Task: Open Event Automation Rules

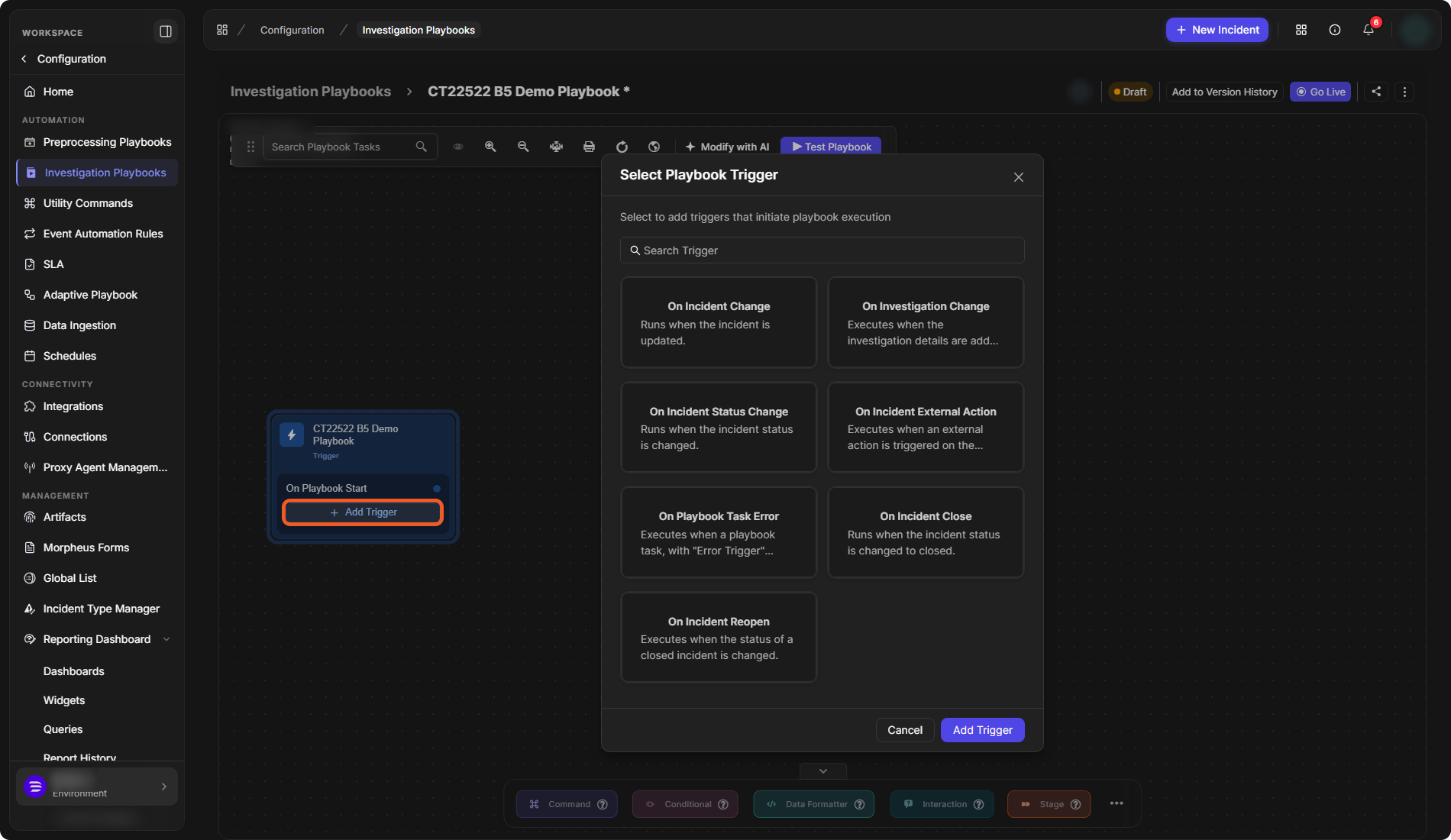Action: (97, 234)
